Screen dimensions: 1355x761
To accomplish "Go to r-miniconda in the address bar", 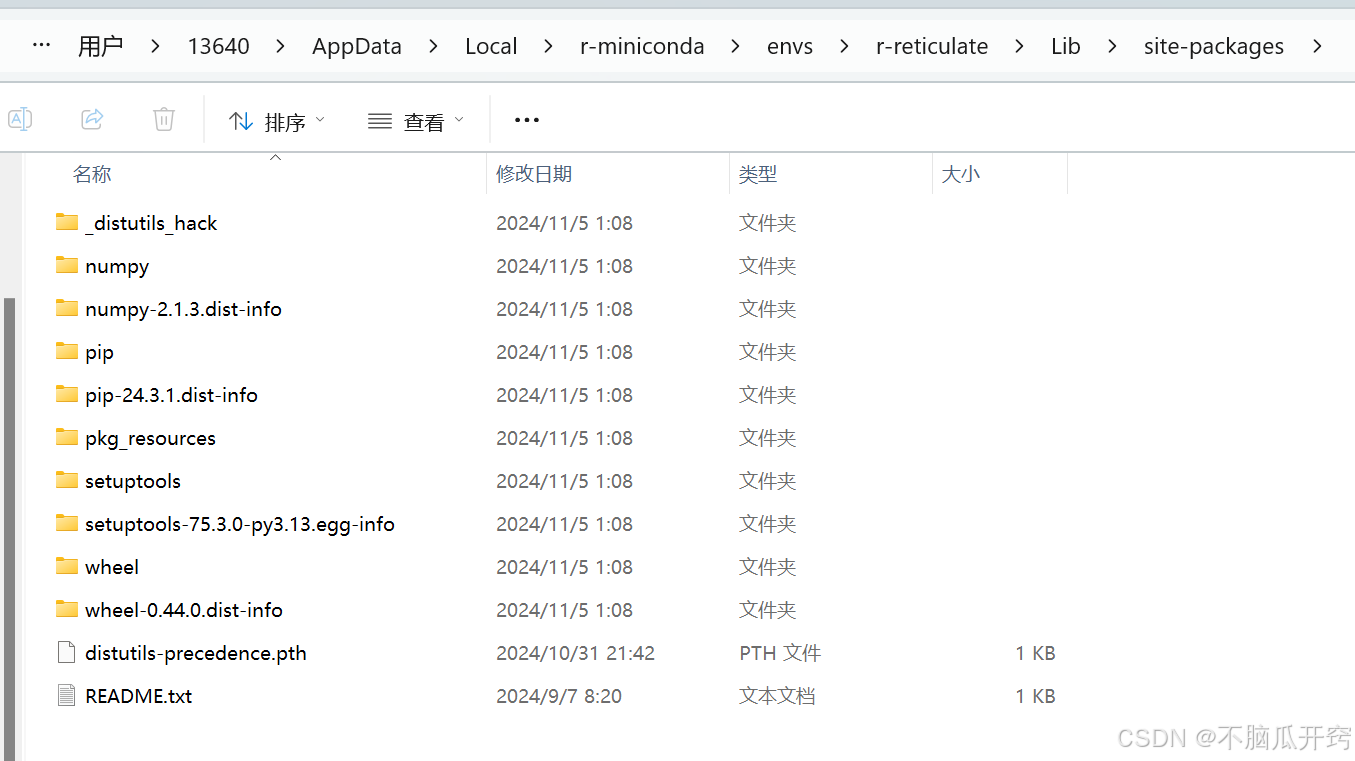I will pos(642,46).
